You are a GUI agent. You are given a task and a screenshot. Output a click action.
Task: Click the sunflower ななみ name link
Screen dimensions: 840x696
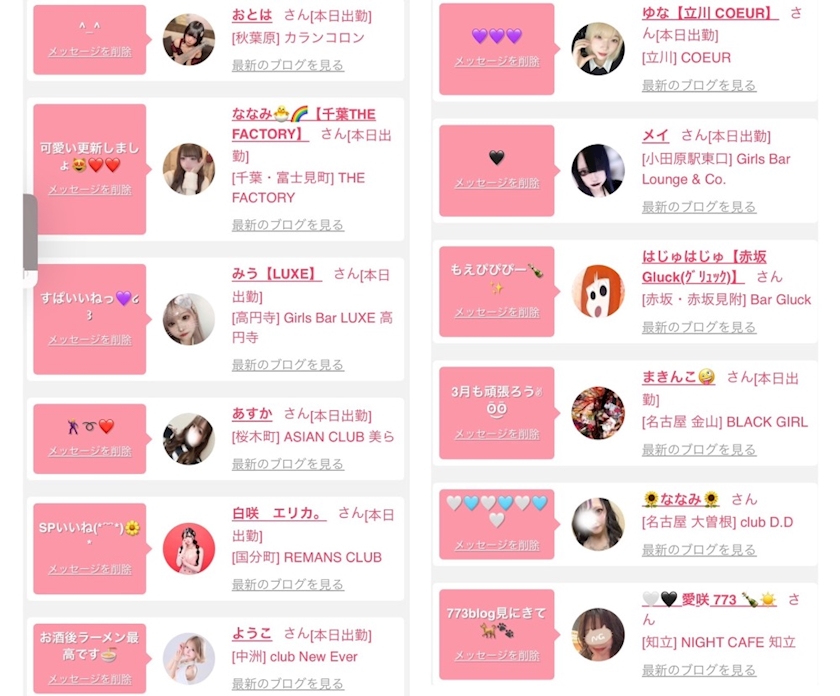point(681,499)
